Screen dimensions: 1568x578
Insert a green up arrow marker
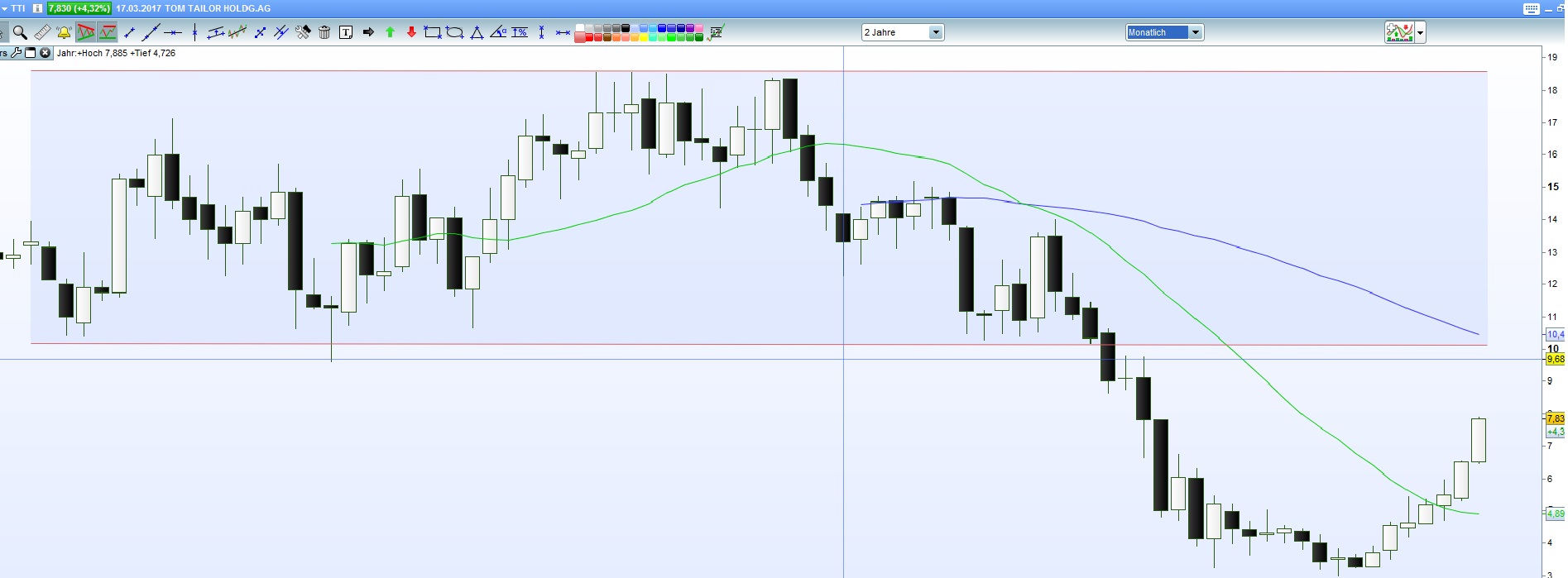[x=390, y=32]
